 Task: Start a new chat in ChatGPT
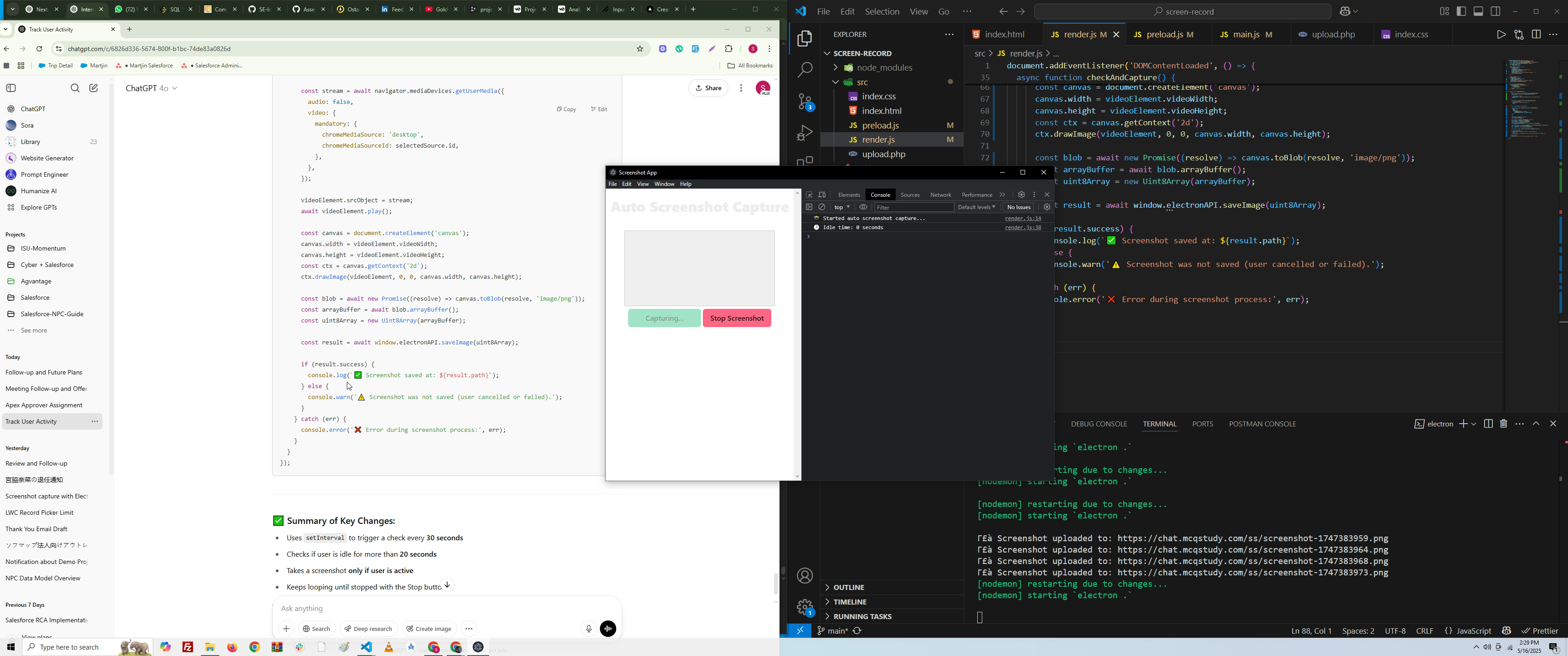pyautogui.click(x=94, y=88)
